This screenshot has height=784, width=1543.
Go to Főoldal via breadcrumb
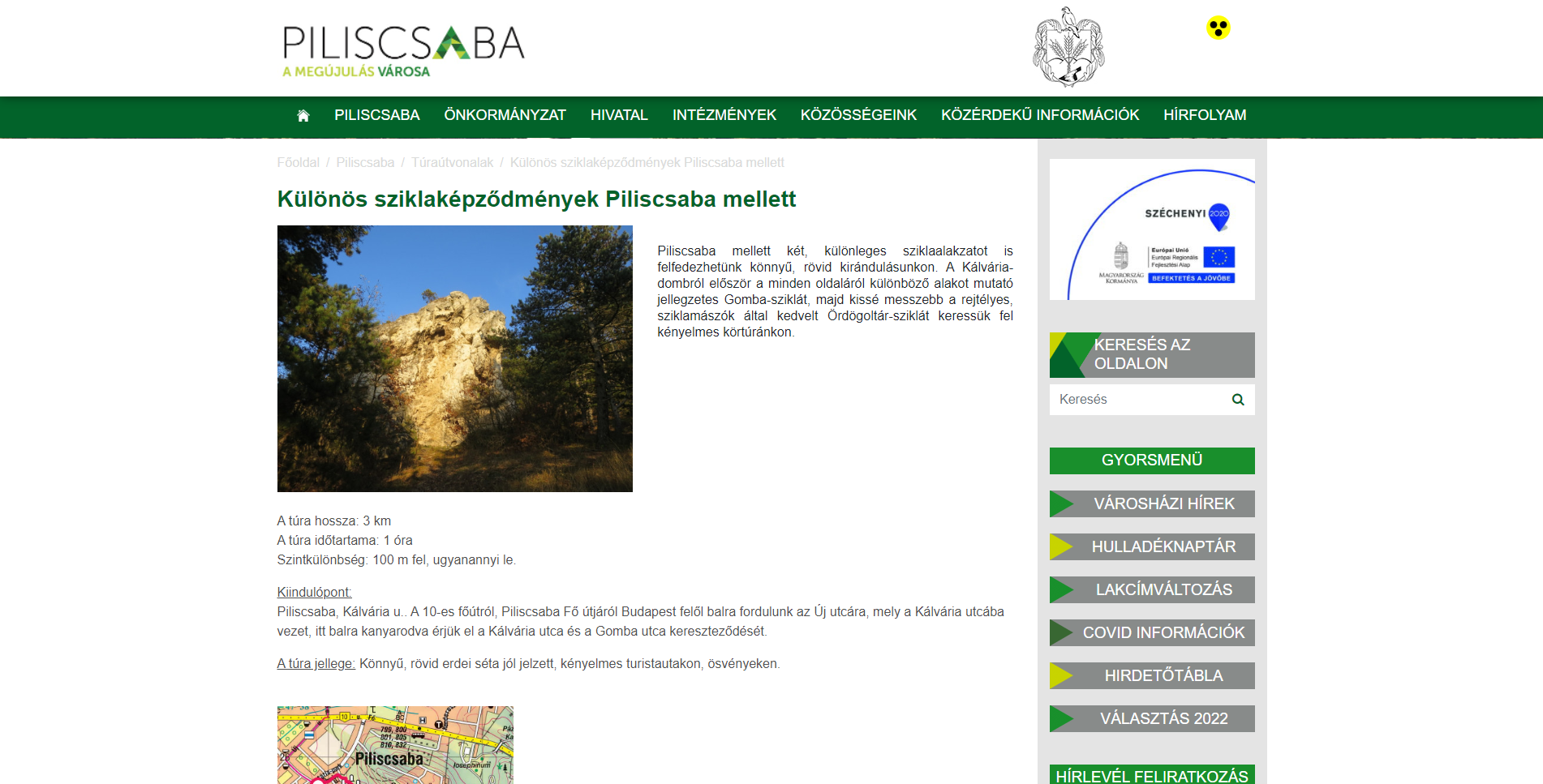[x=298, y=163]
